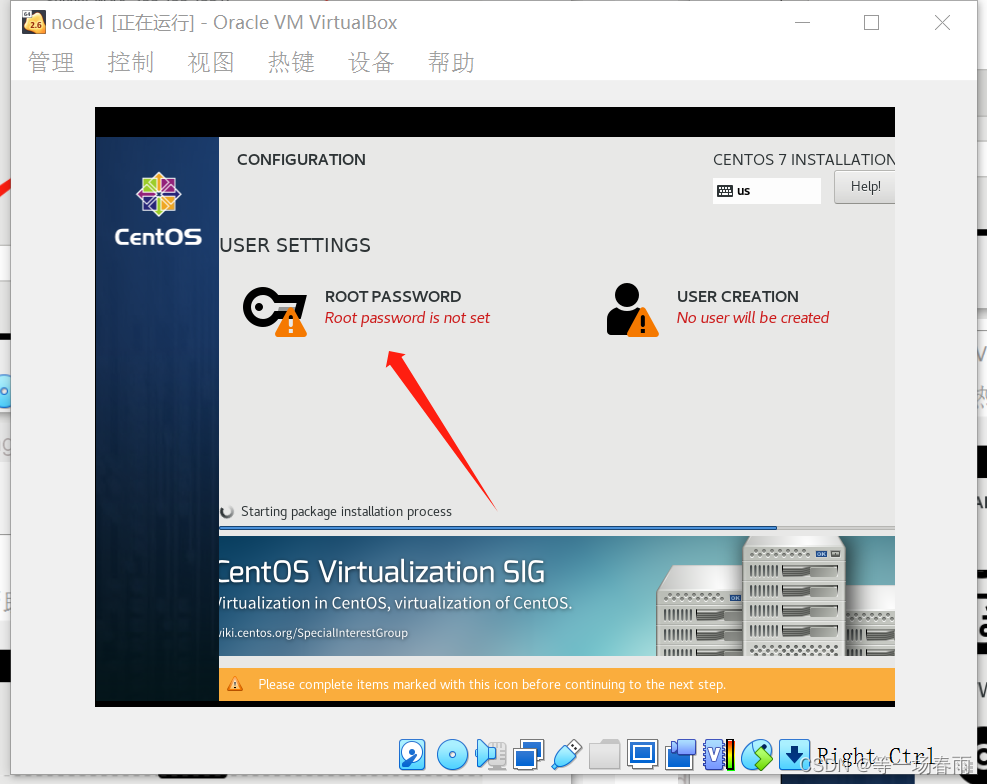The width and height of the screenshot is (987, 784).
Task: Click the recording status icon
Action: coord(680,754)
